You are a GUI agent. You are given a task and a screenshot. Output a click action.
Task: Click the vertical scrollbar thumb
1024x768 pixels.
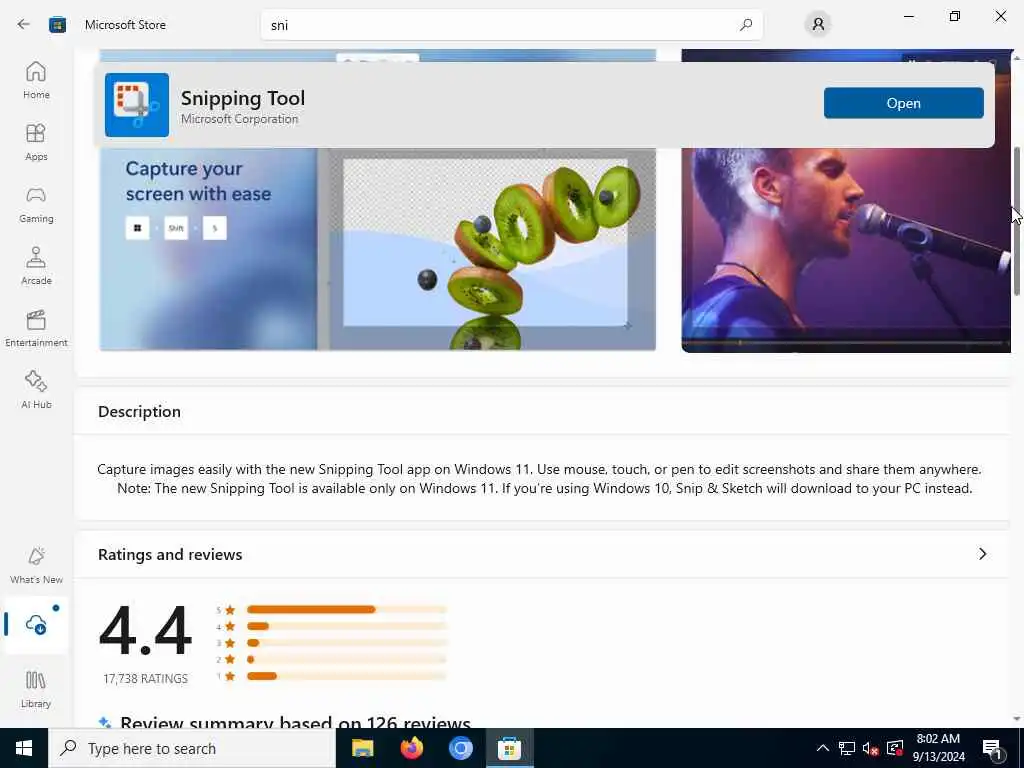[1016, 221]
